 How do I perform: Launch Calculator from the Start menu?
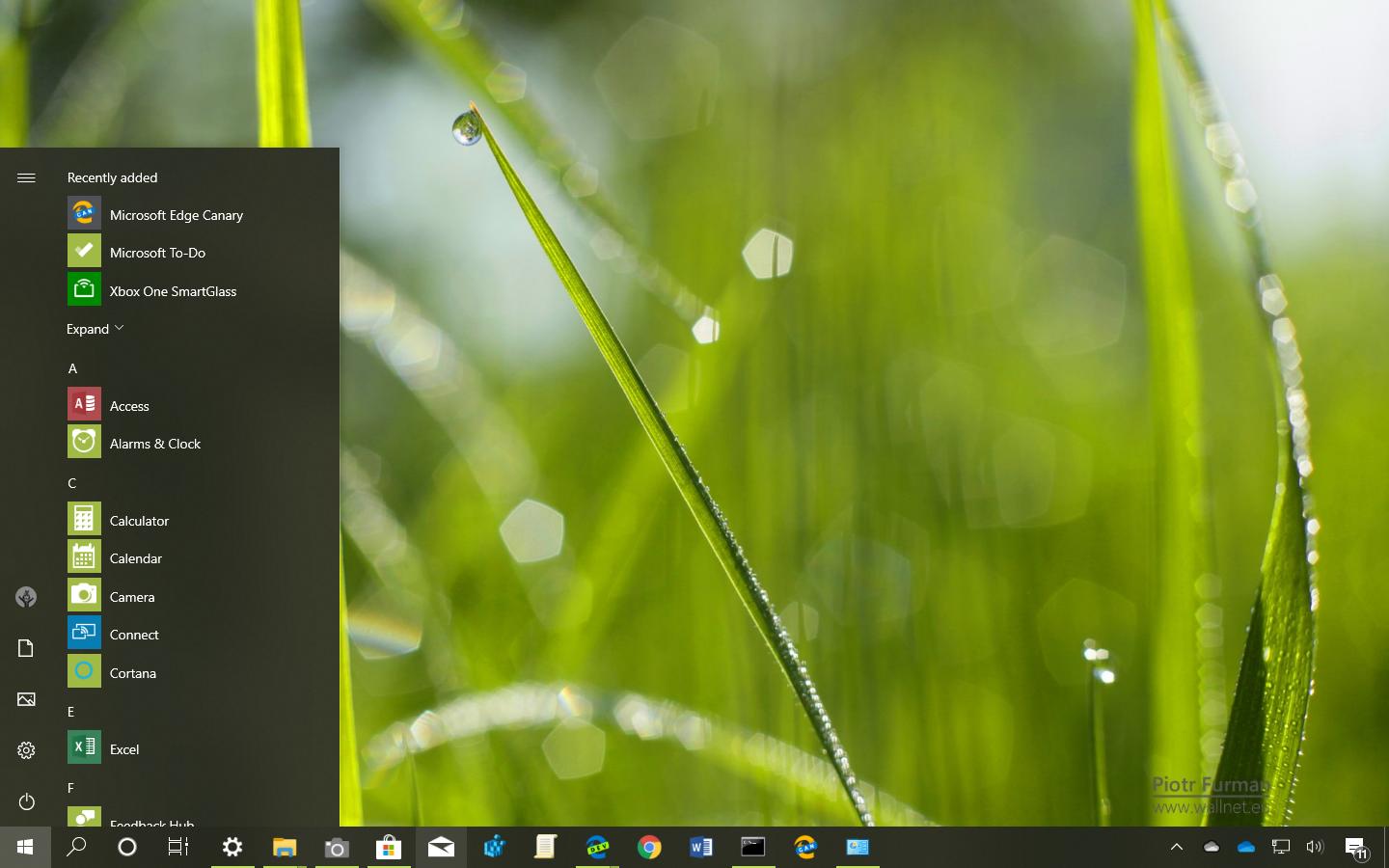[x=141, y=520]
